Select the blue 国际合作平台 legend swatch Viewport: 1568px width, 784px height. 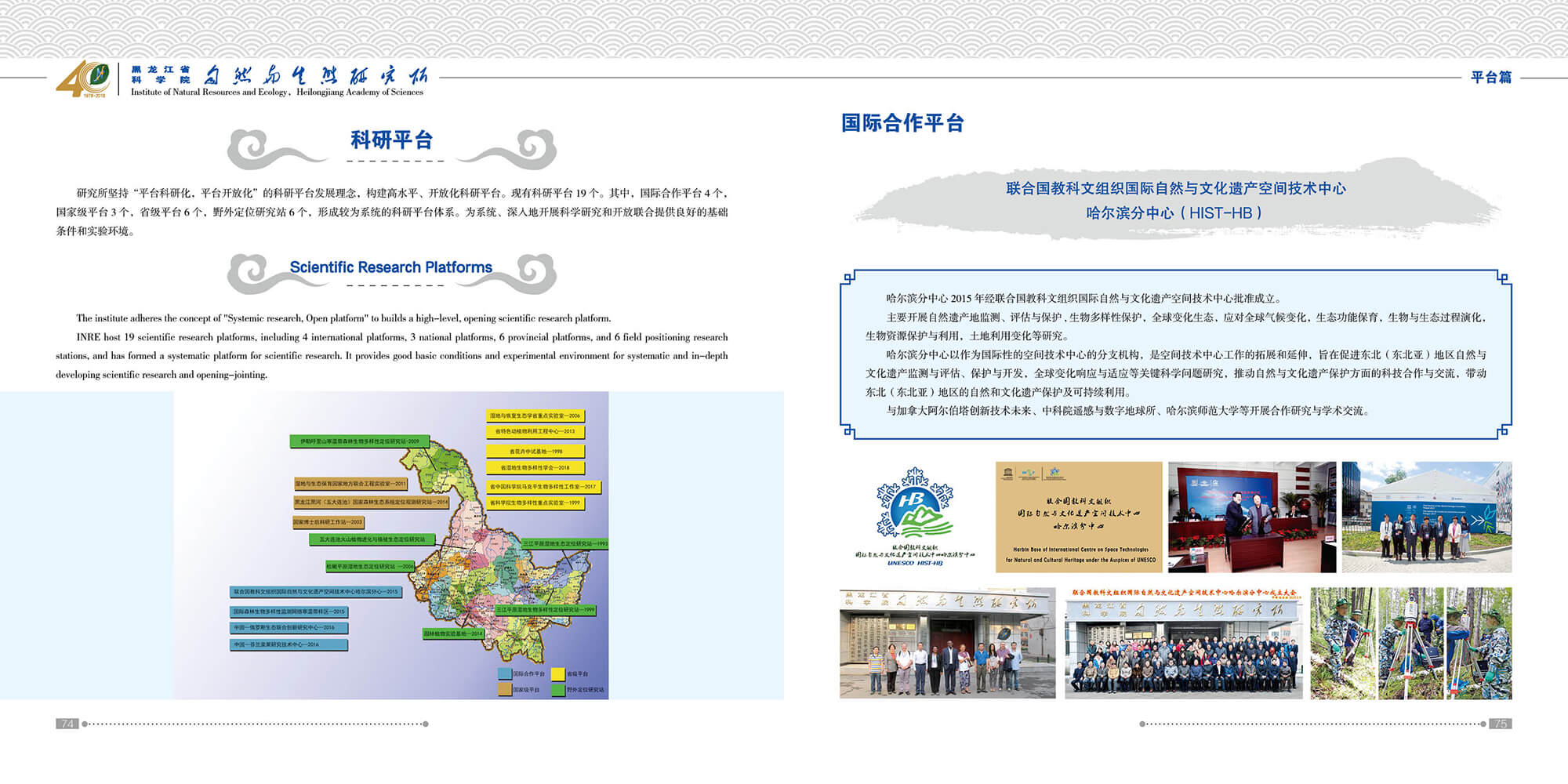[x=505, y=673]
